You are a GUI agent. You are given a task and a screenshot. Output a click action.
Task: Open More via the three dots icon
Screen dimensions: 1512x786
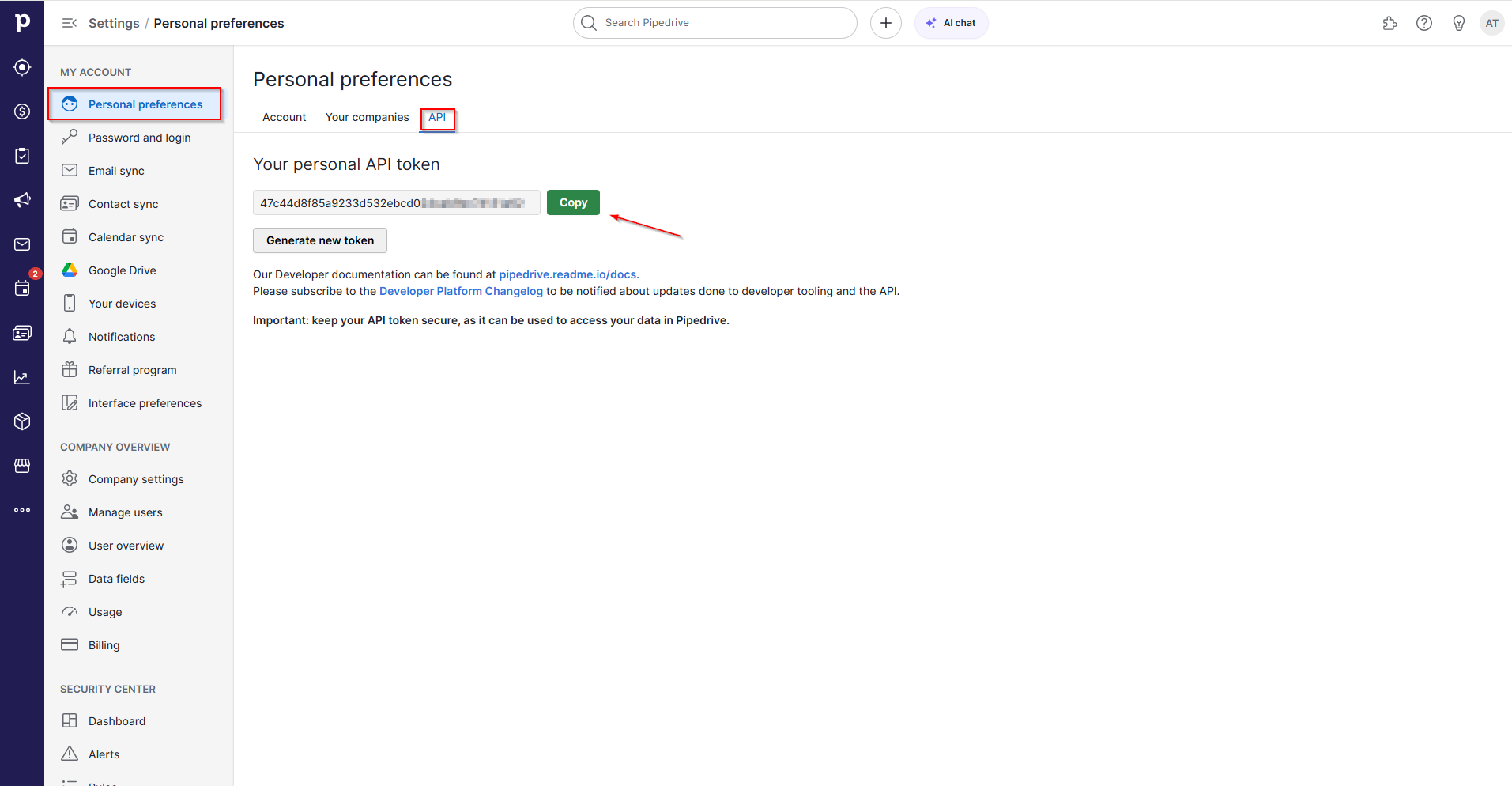[22, 510]
